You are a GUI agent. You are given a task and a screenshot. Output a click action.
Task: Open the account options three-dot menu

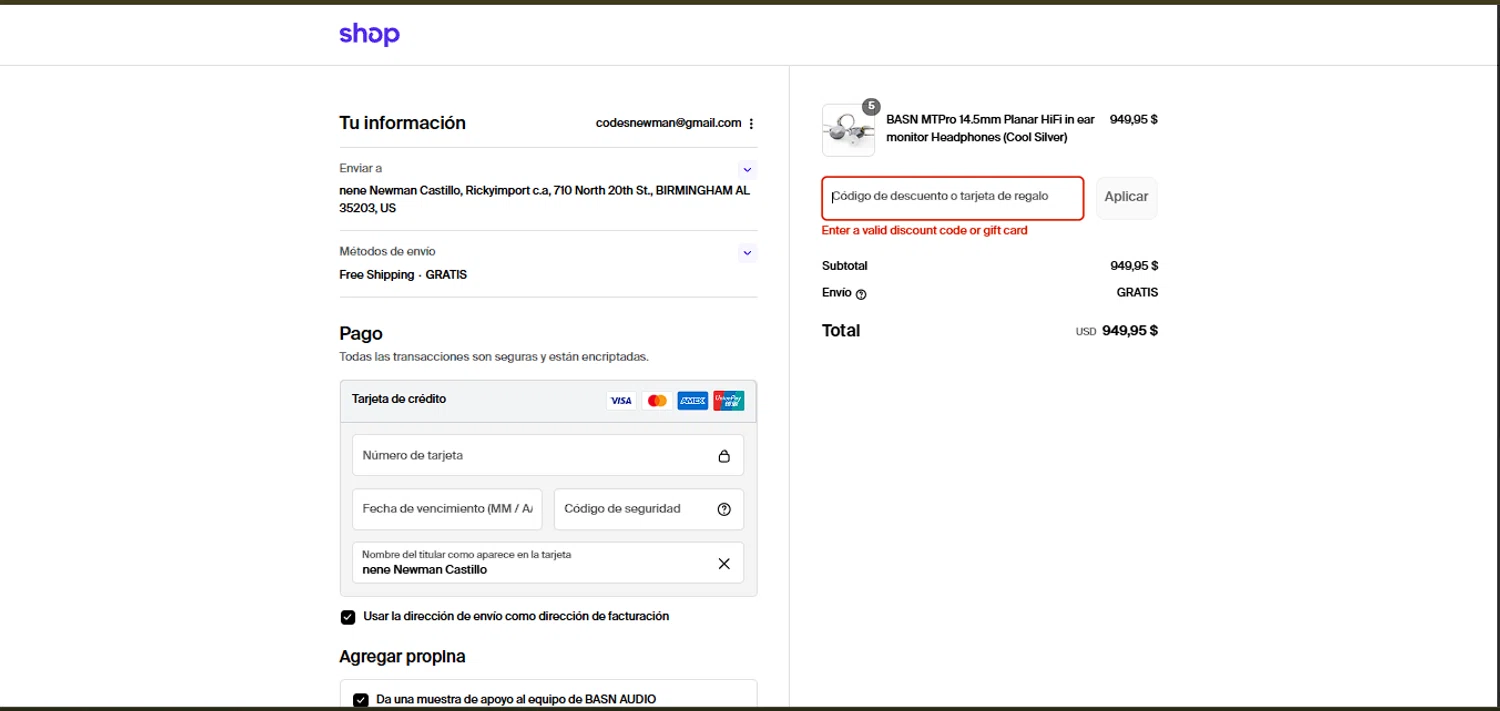click(x=751, y=124)
